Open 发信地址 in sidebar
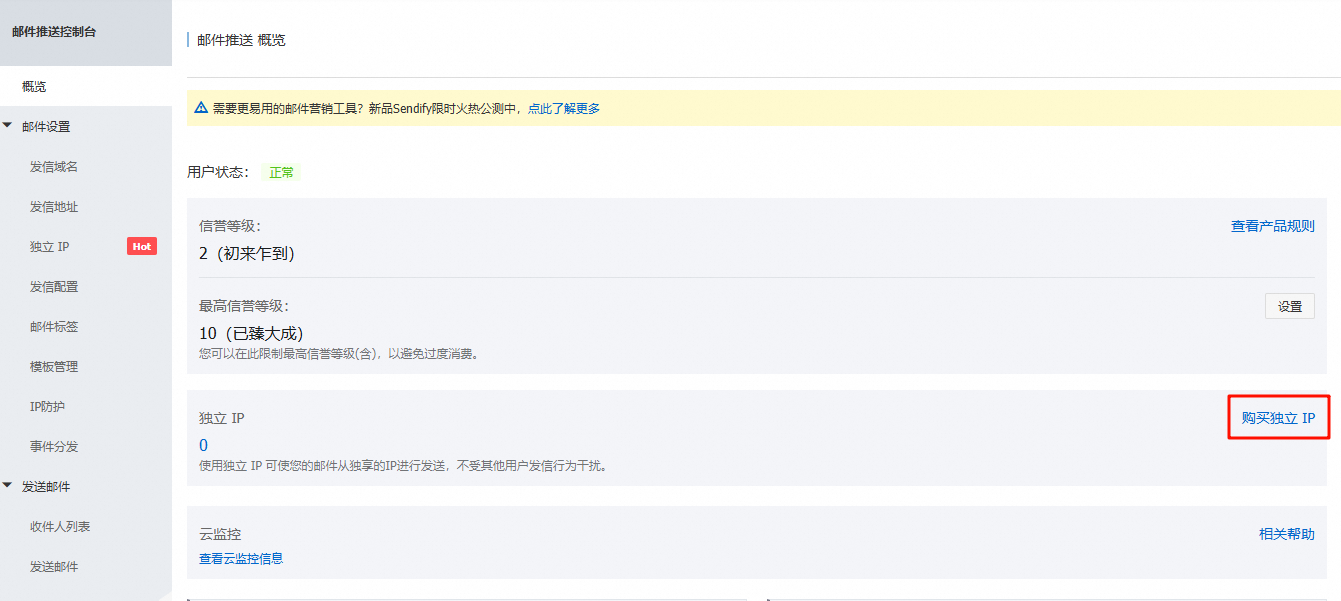This screenshot has width=1341, height=601. 54,207
